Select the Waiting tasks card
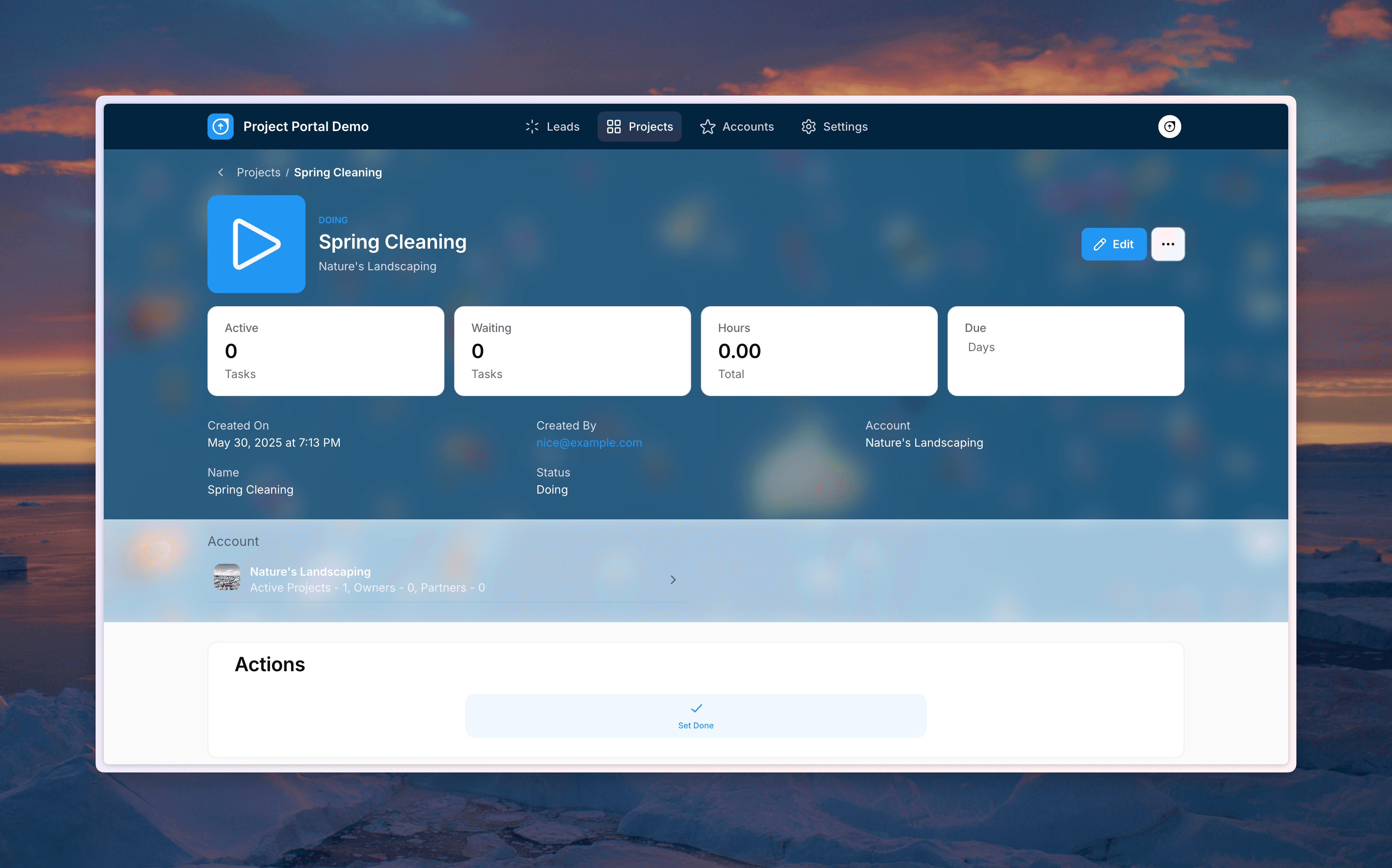The width and height of the screenshot is (1392, 868). (572, 351)
